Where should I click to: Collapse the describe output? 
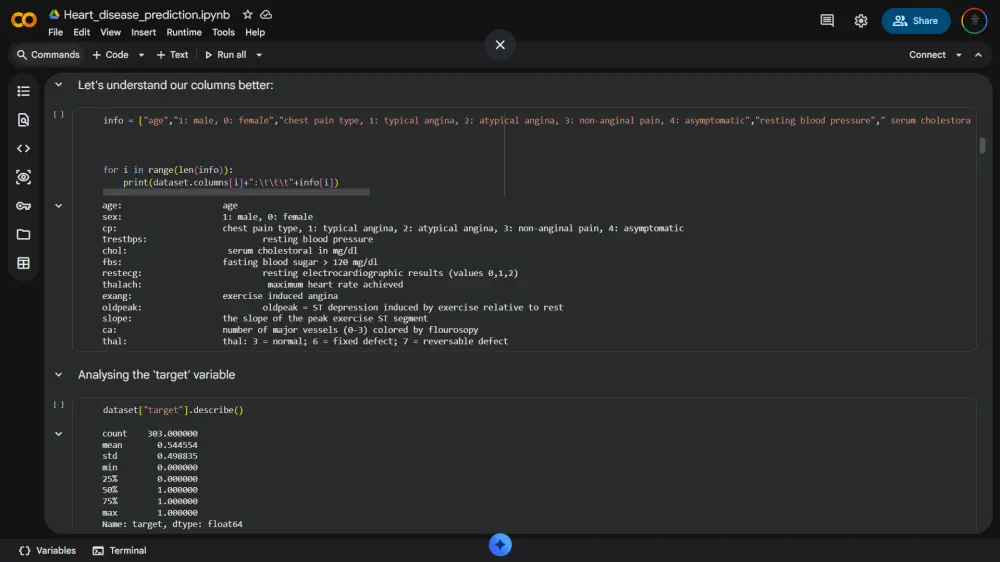click(59, 434)
